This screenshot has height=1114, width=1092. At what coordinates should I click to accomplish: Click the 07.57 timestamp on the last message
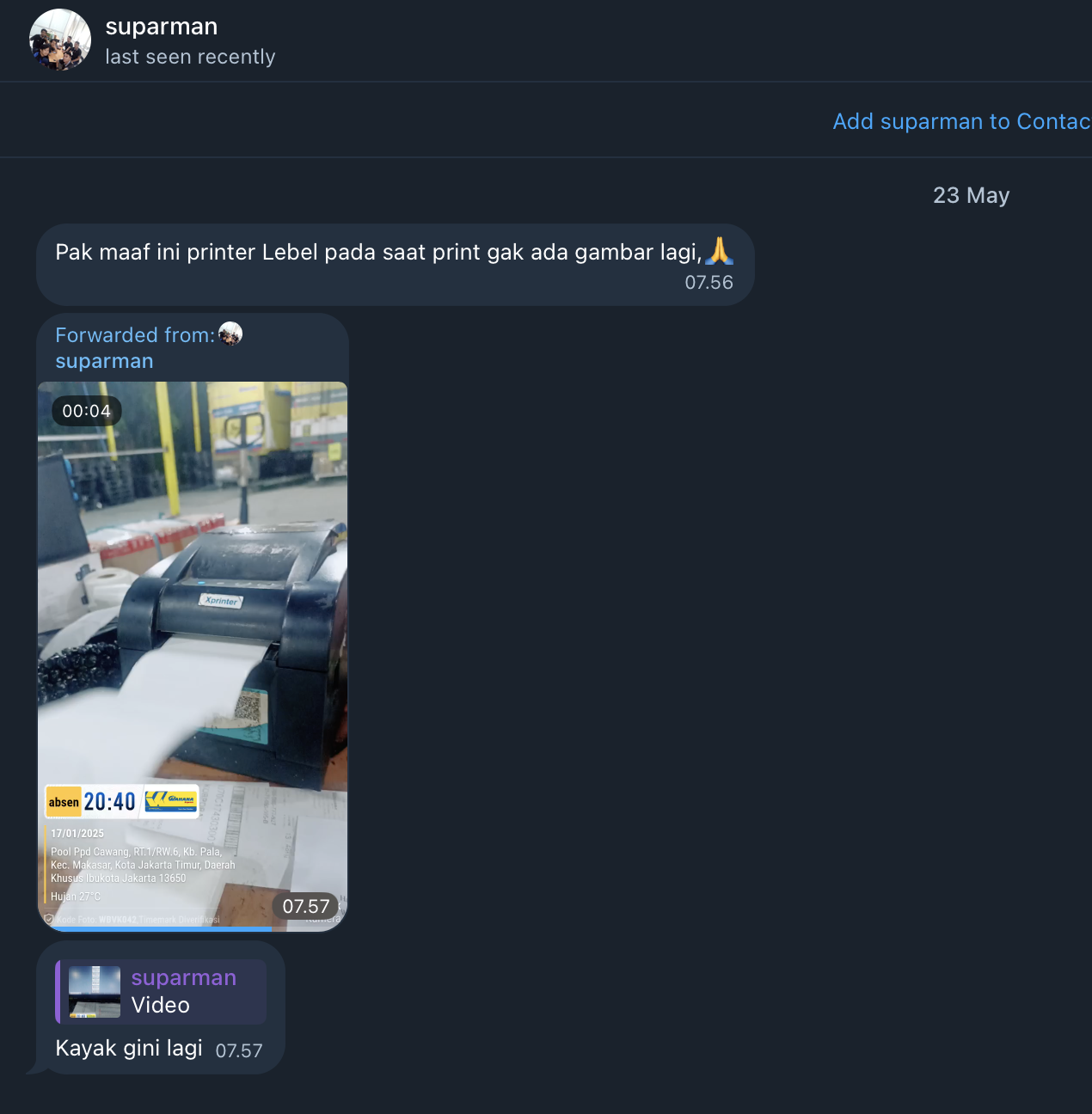click(x=239, y=1050)
